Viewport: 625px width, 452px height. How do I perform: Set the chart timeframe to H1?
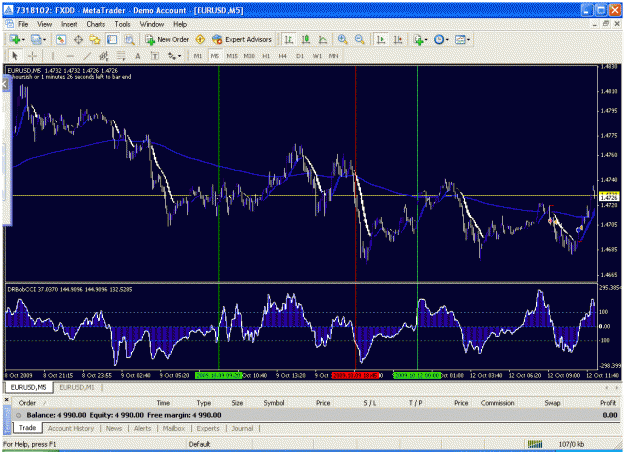tap(266, 56)
